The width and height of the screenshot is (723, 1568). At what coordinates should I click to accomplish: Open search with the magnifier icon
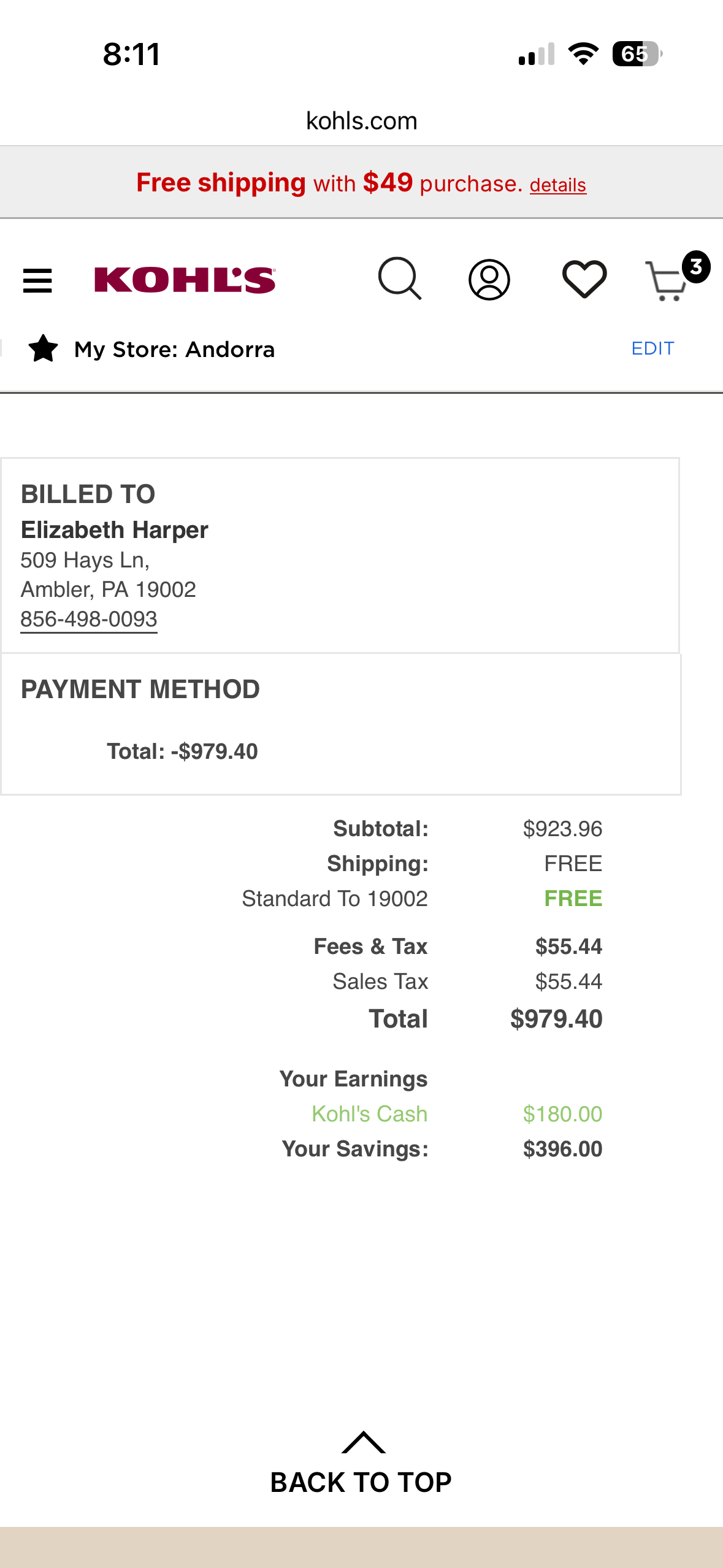[x=400, y=279]
